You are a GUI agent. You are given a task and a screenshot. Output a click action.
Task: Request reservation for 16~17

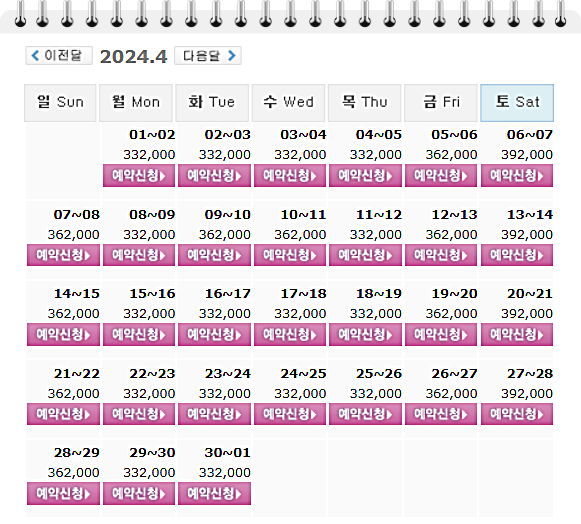(214, 335)
